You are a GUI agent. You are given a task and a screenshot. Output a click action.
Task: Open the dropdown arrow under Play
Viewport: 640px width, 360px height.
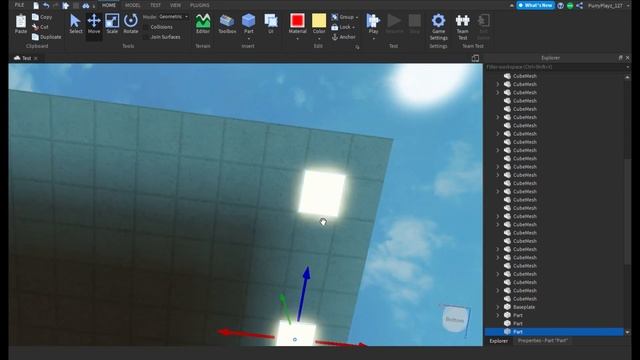click(x=373, y=39)
